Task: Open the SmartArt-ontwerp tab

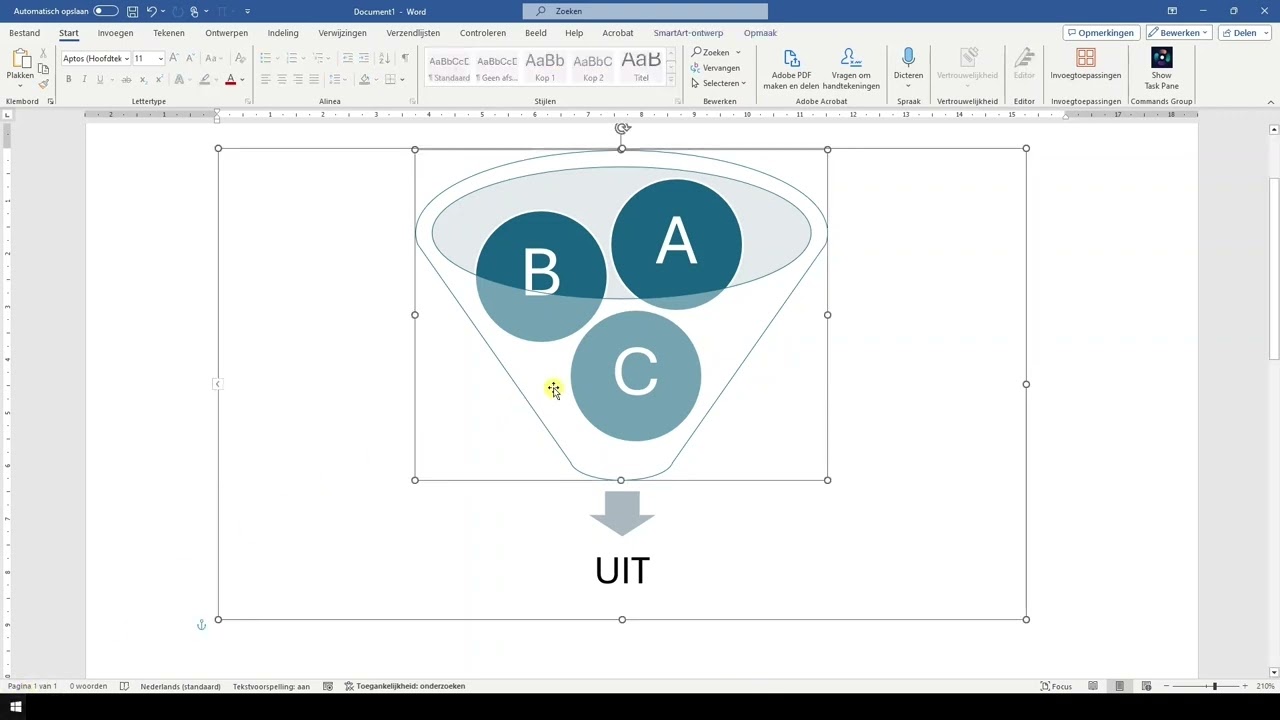Action: point(688,33)
